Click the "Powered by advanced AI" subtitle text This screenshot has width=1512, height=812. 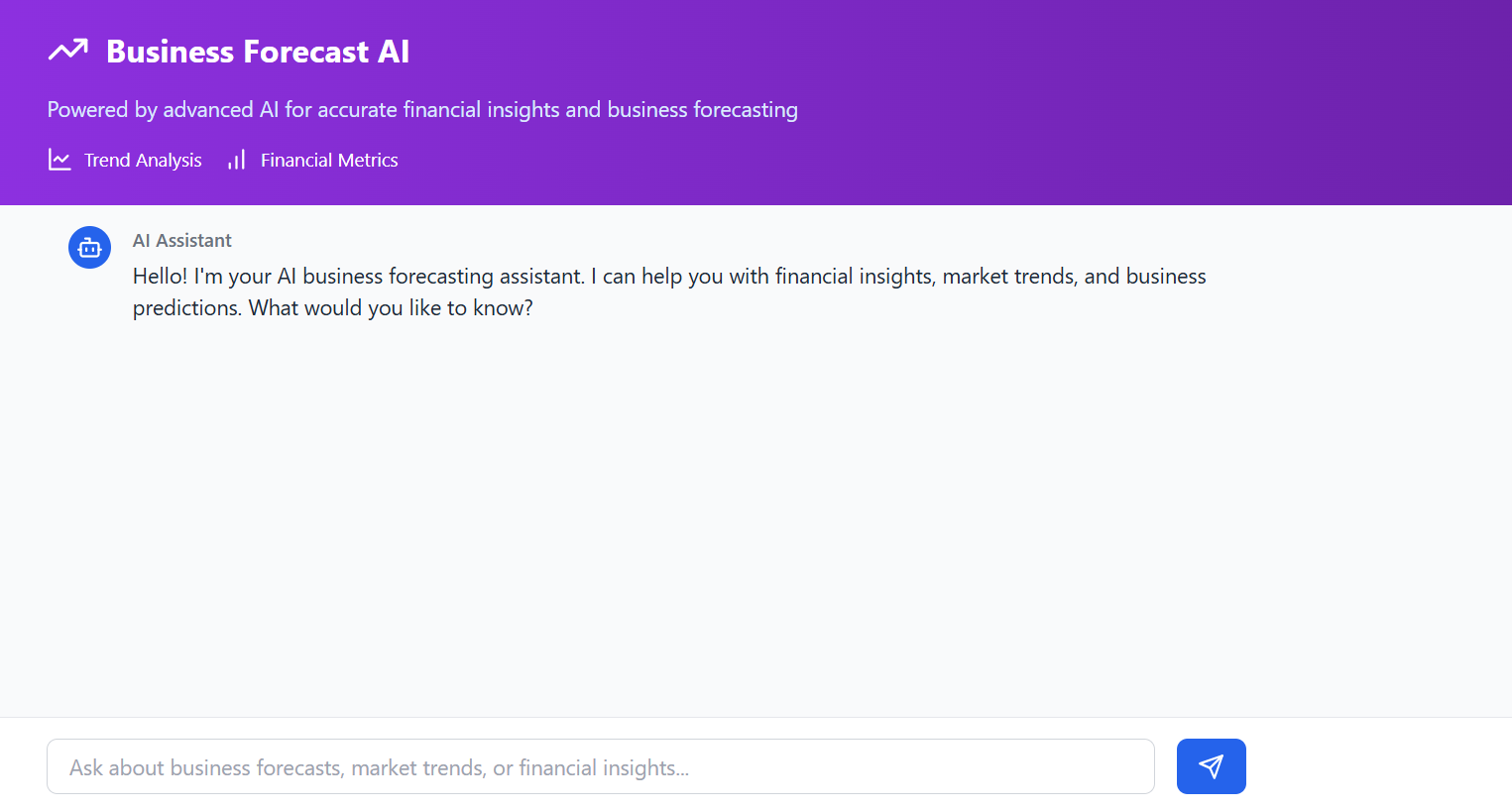(422, 109)
